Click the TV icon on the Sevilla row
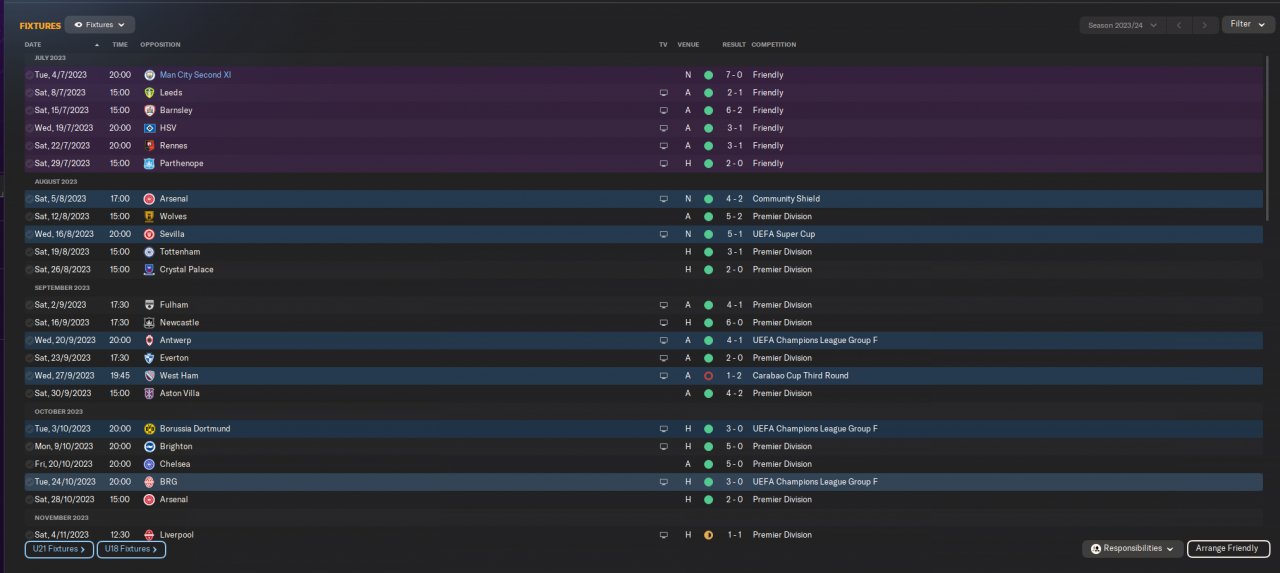1280x573 pixels. click(x=663, y=234)
